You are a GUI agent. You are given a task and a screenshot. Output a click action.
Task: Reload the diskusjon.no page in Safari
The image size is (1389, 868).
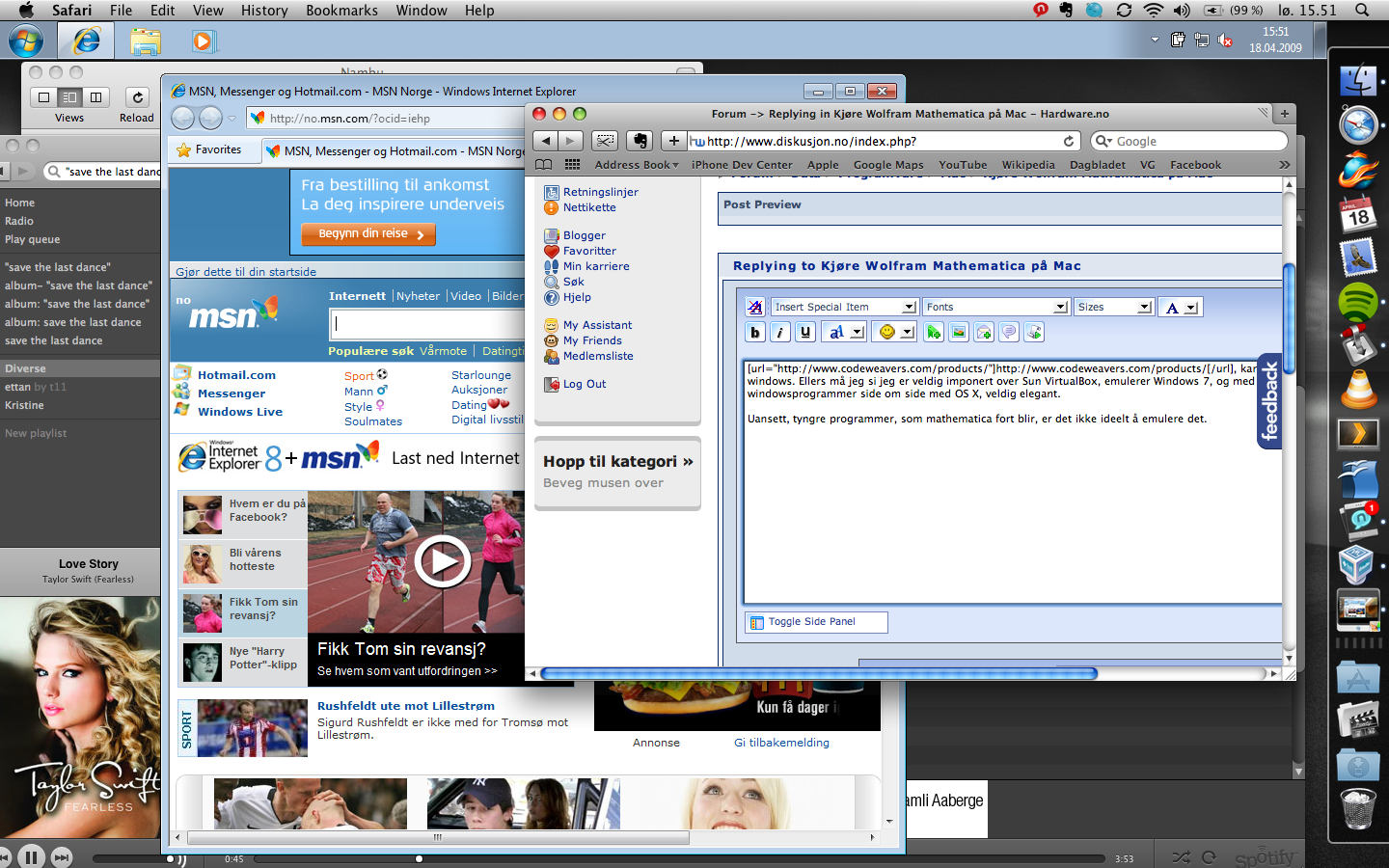coord(1069,141)
